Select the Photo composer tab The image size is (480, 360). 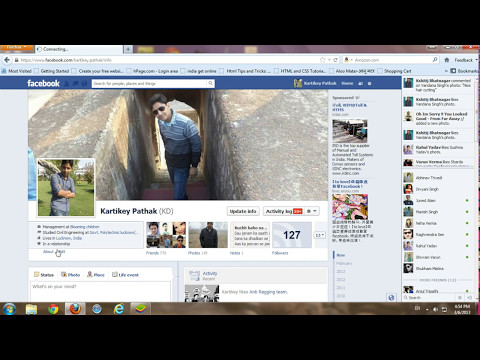point(71,275)
